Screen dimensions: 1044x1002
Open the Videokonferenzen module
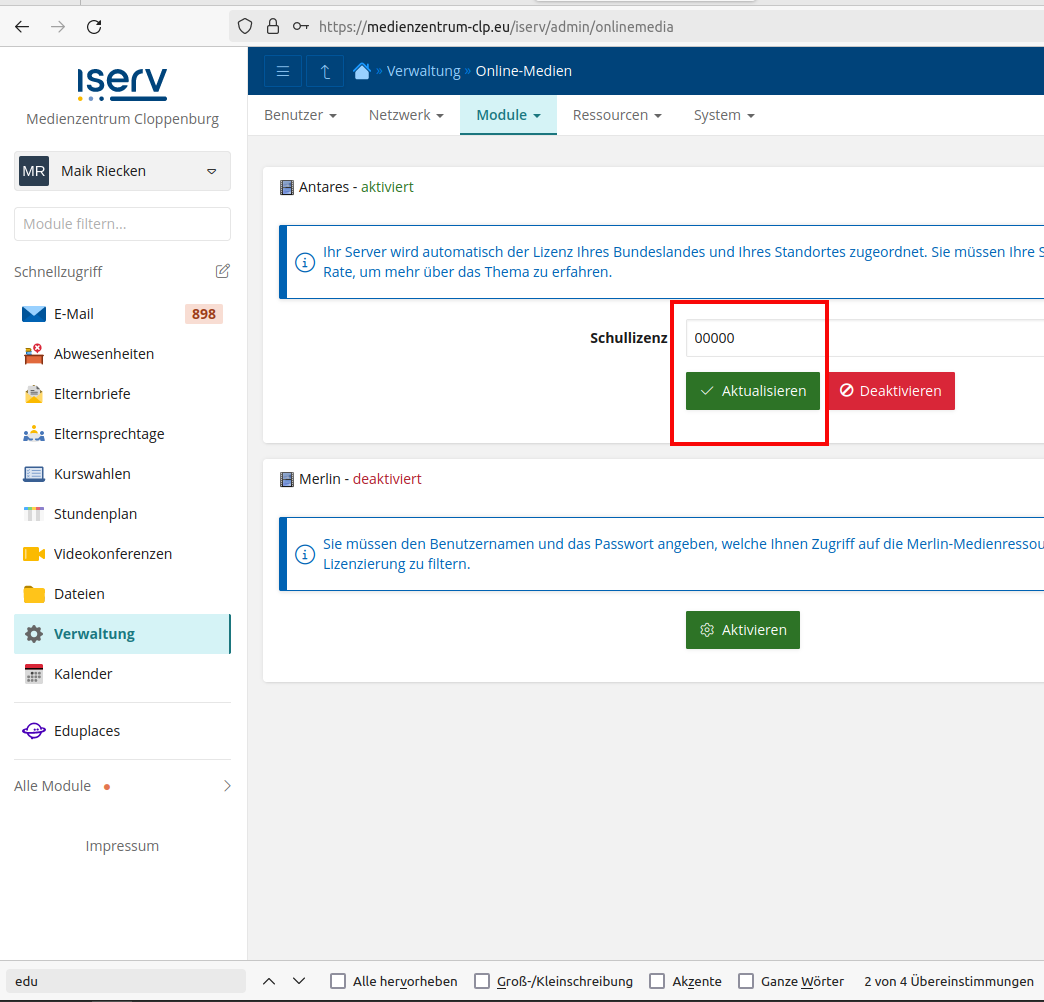click(112, 554)
